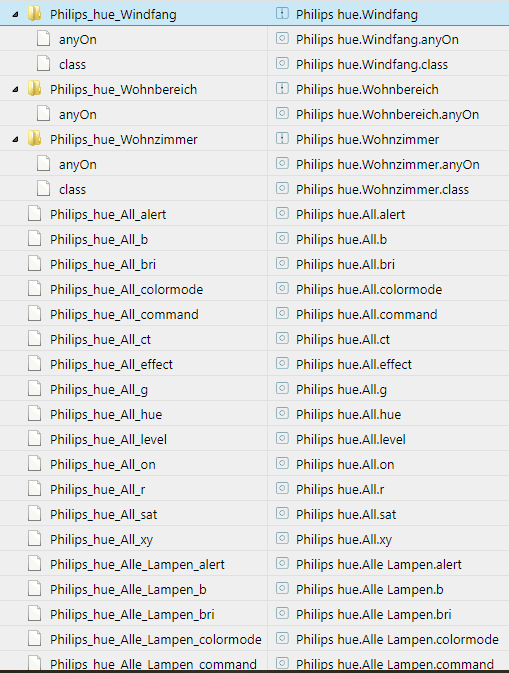This screenshot has height=673, width=509.
Task: Click the file icon of Philips_hue_All_on
Action: (34, 464)
